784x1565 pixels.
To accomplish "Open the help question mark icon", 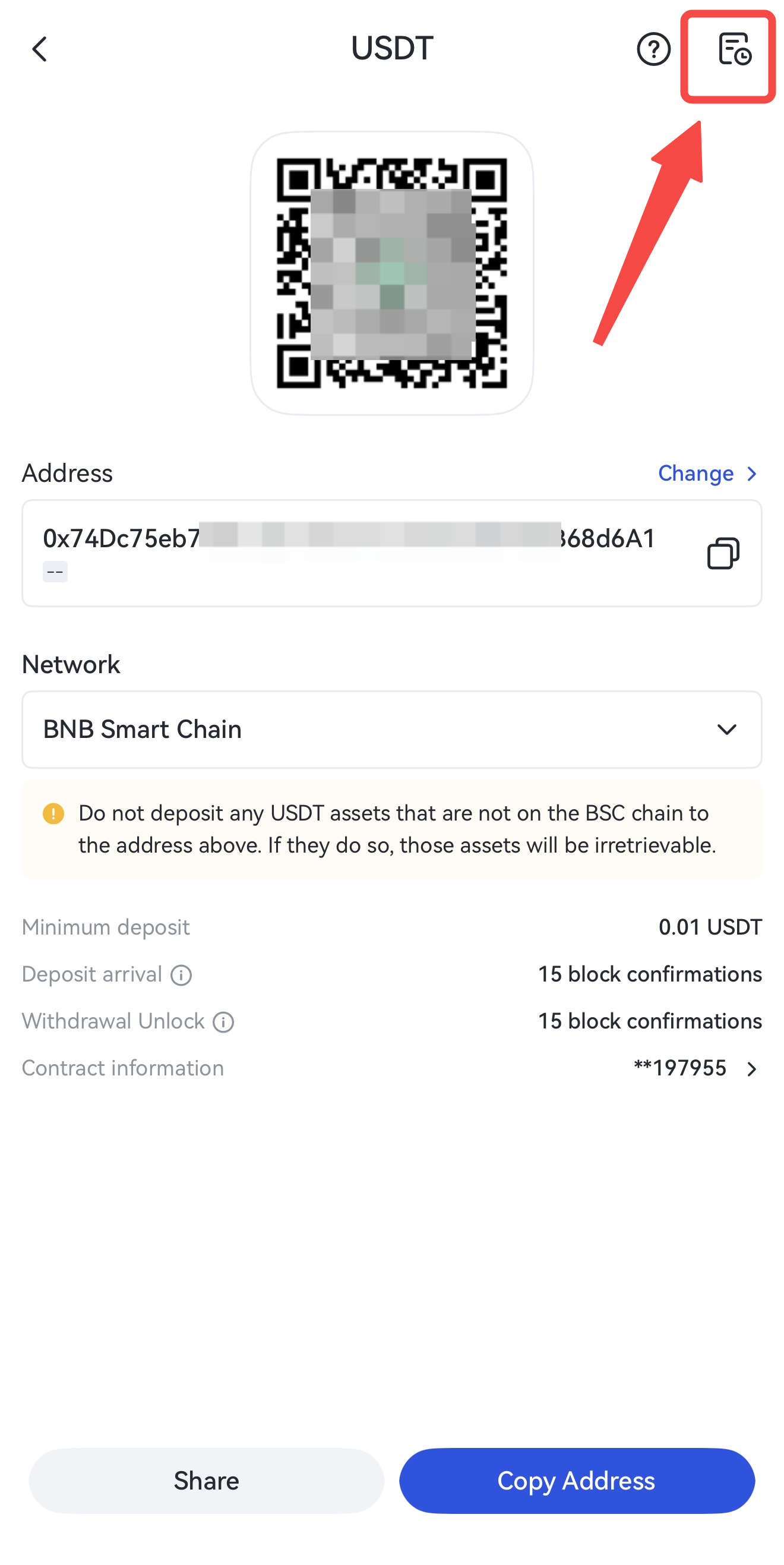I will pyautogui.click(x=653, y=49).
